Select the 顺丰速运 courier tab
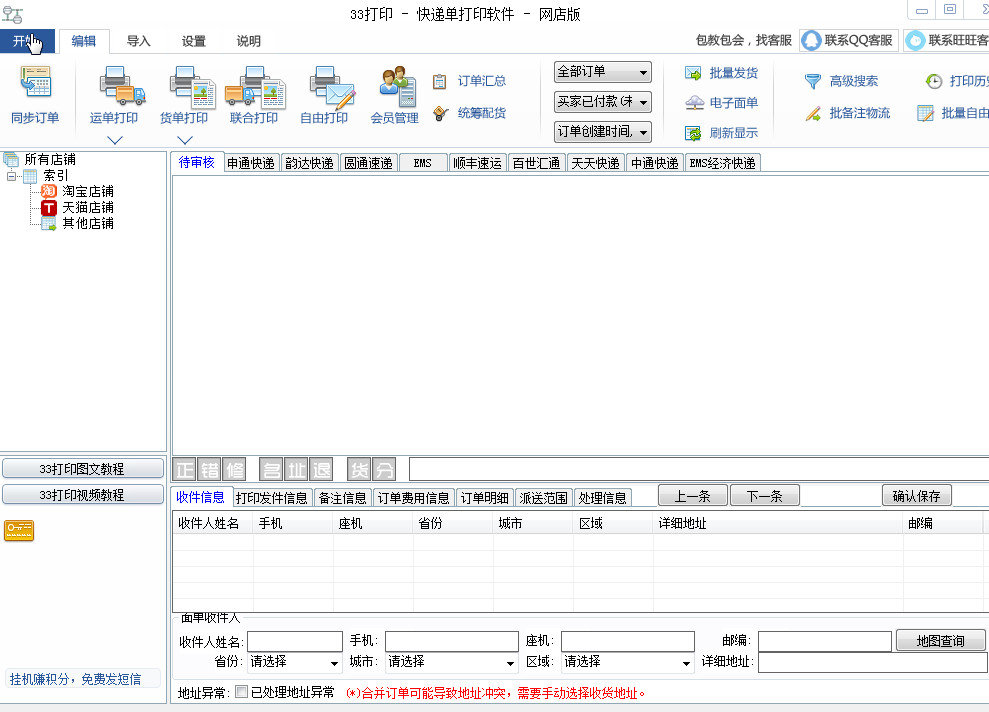 pyautogui.click(x=476, y=163)
